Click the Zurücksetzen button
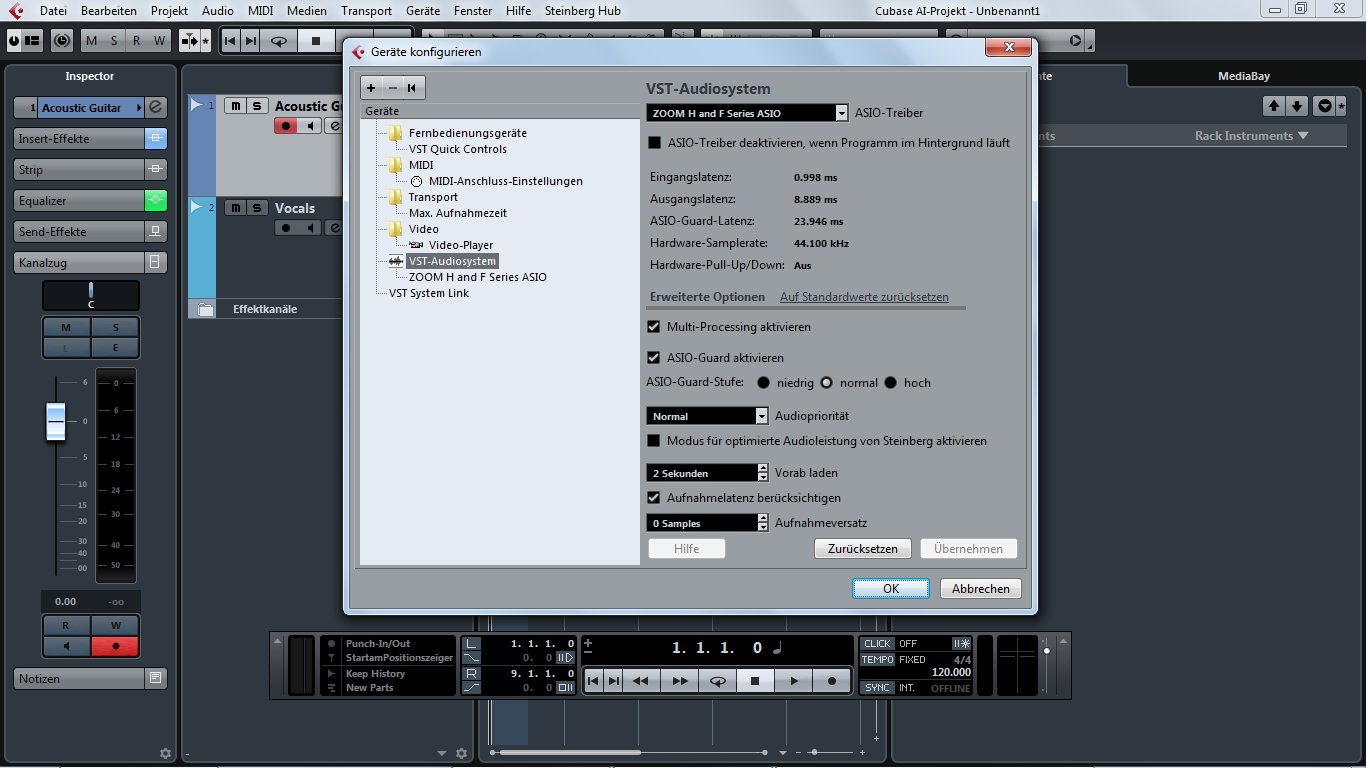 (x=863, y=549)
